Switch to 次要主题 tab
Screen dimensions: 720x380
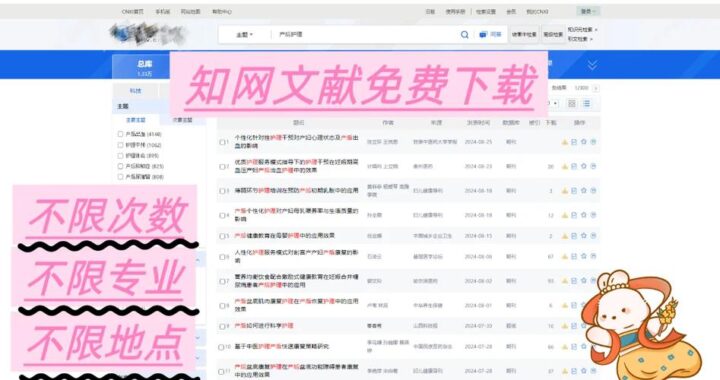click(182, 120)
